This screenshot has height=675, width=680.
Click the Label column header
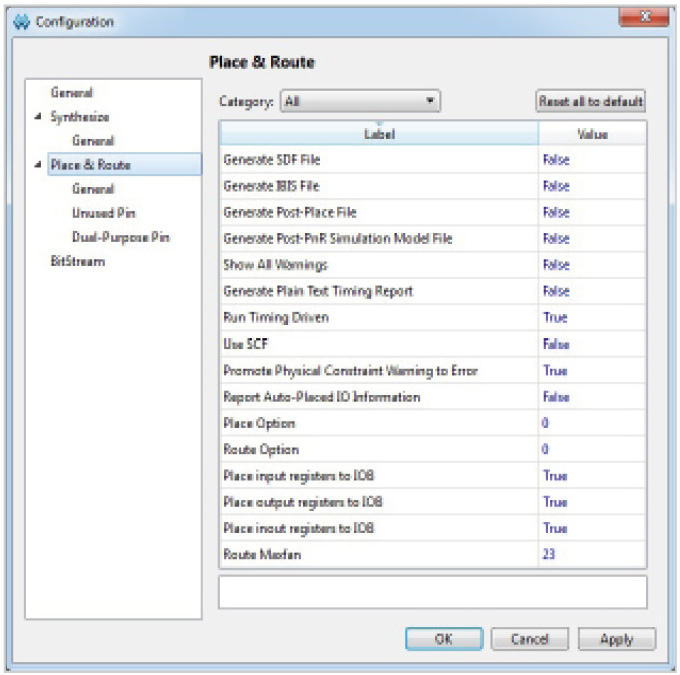(x=379, y=134)
